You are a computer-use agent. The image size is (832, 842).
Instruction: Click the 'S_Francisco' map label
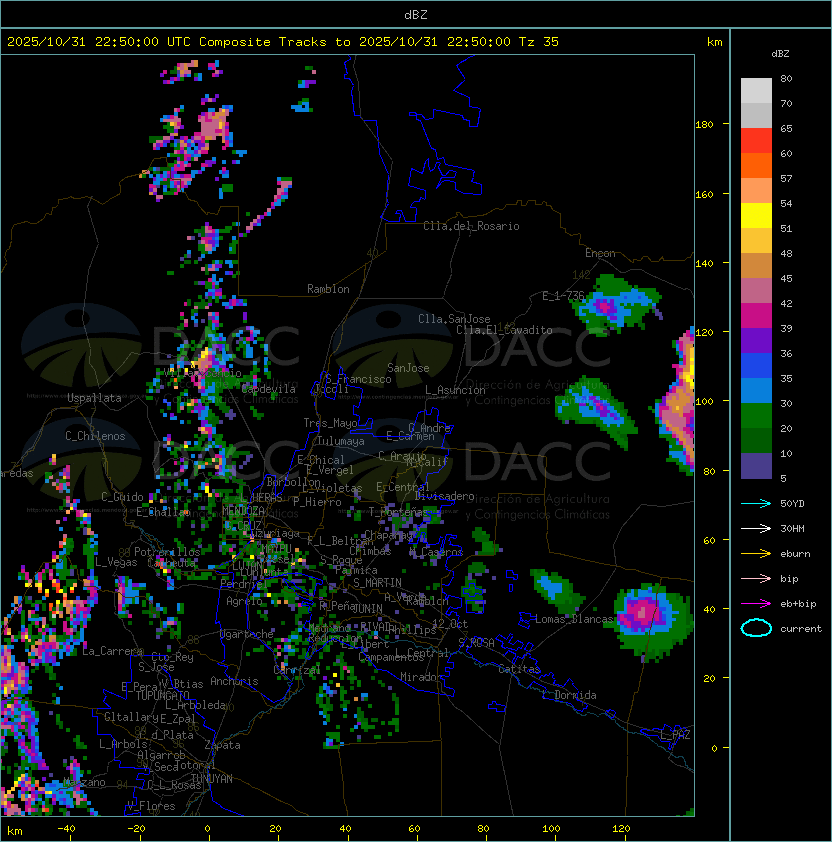pos(358,379)
